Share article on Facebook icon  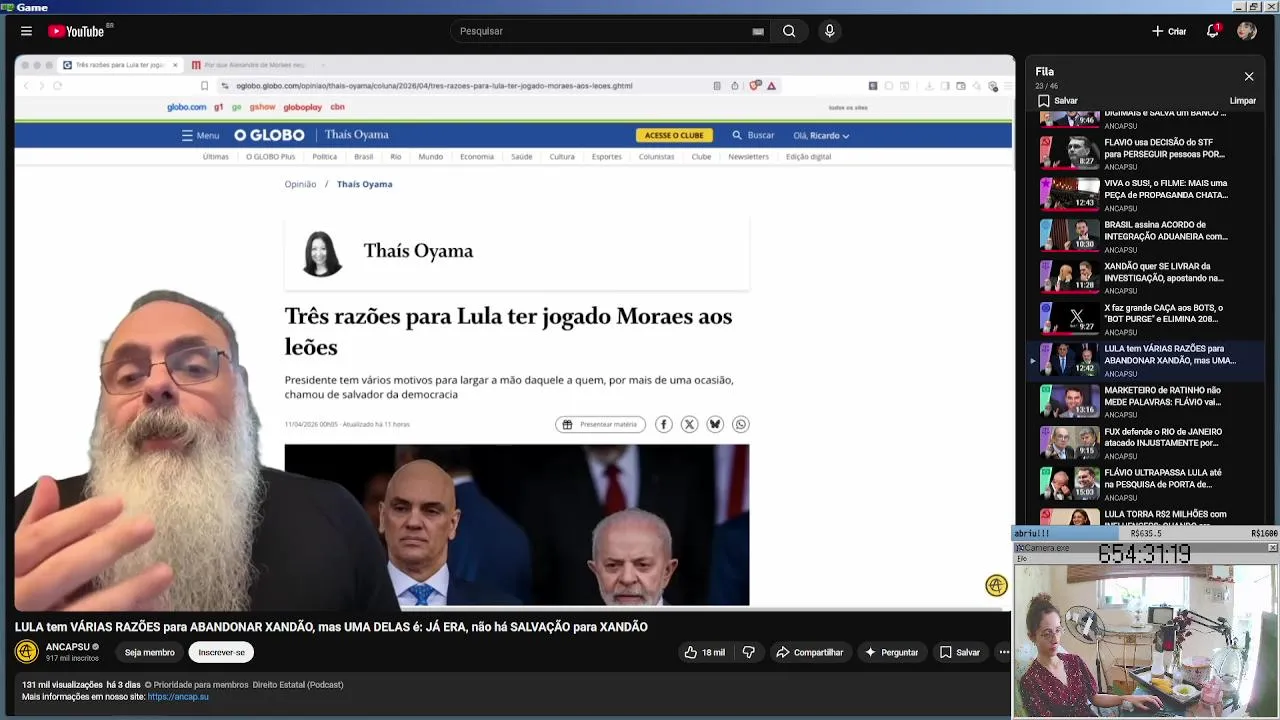(x=663, y=424)
